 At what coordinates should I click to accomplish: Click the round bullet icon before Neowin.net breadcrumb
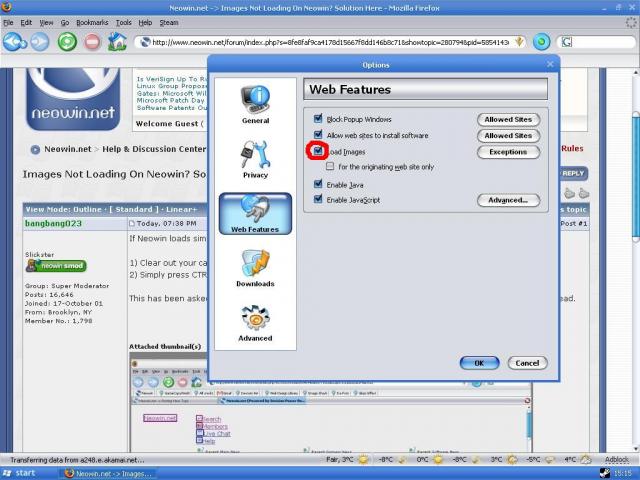pyautogui.click(x=35, y=149)
